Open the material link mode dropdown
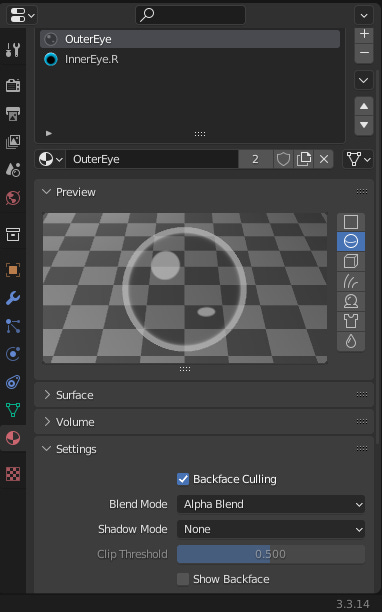This screenshot has width=382, height=612. (x=358, y=159)
